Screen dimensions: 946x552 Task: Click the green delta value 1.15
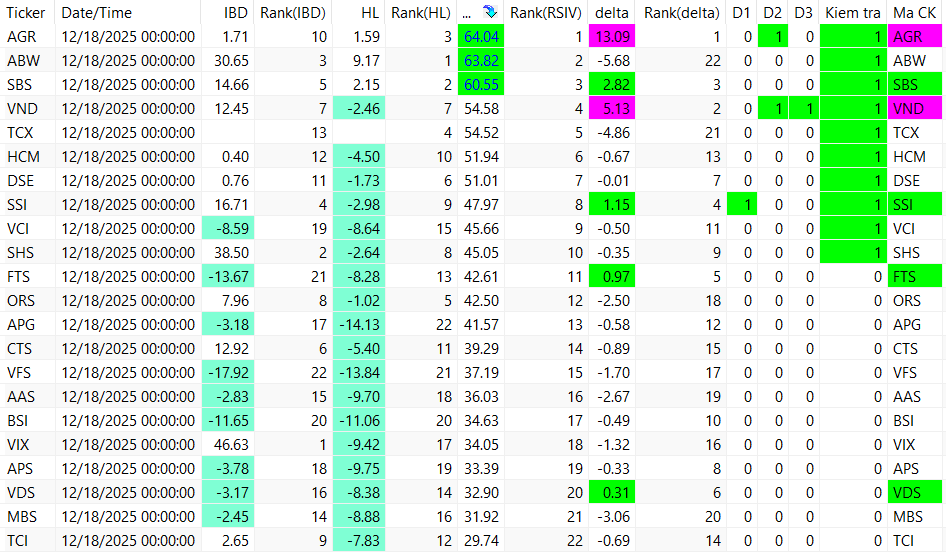pos(612,205)
